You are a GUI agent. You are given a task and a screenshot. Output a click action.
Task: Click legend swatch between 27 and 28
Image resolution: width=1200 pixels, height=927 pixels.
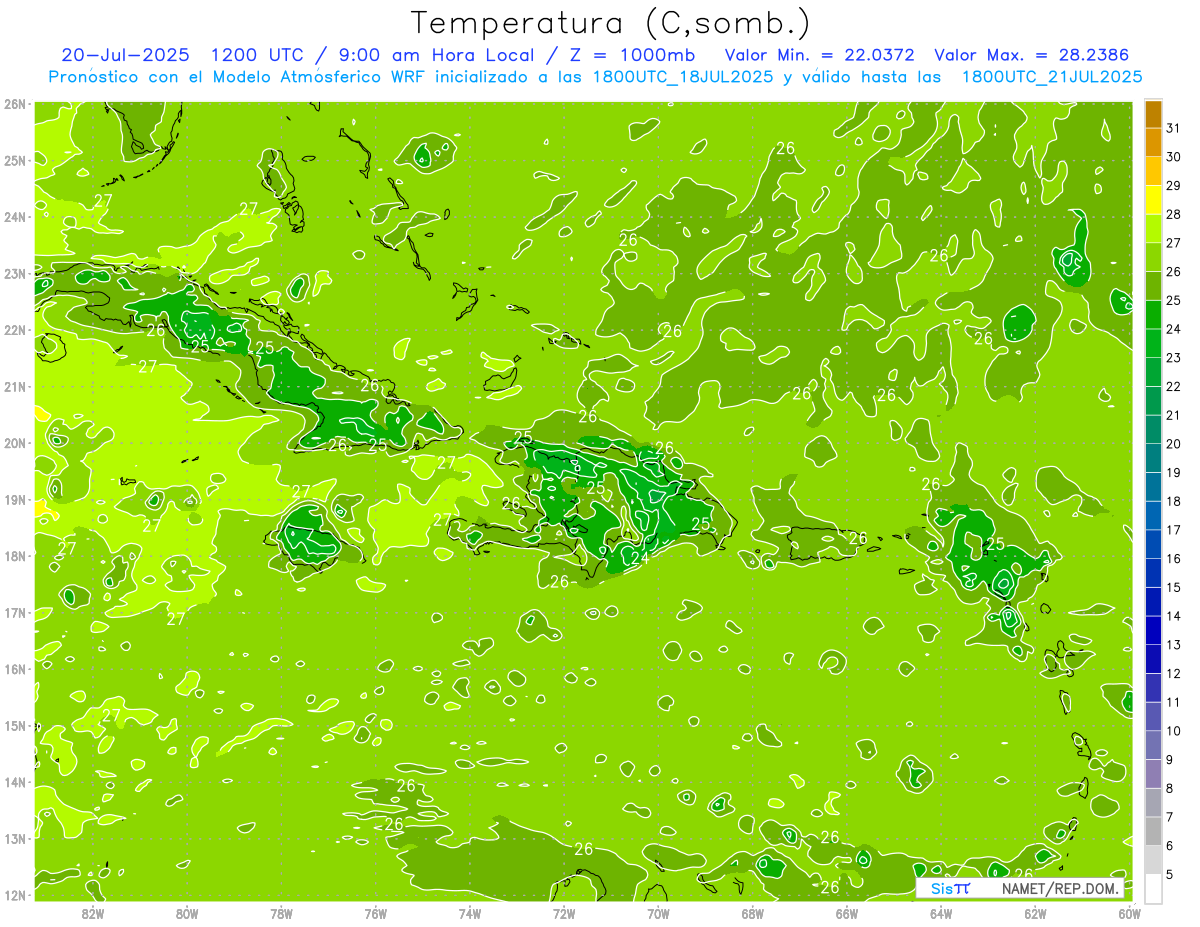(1153, 228)
